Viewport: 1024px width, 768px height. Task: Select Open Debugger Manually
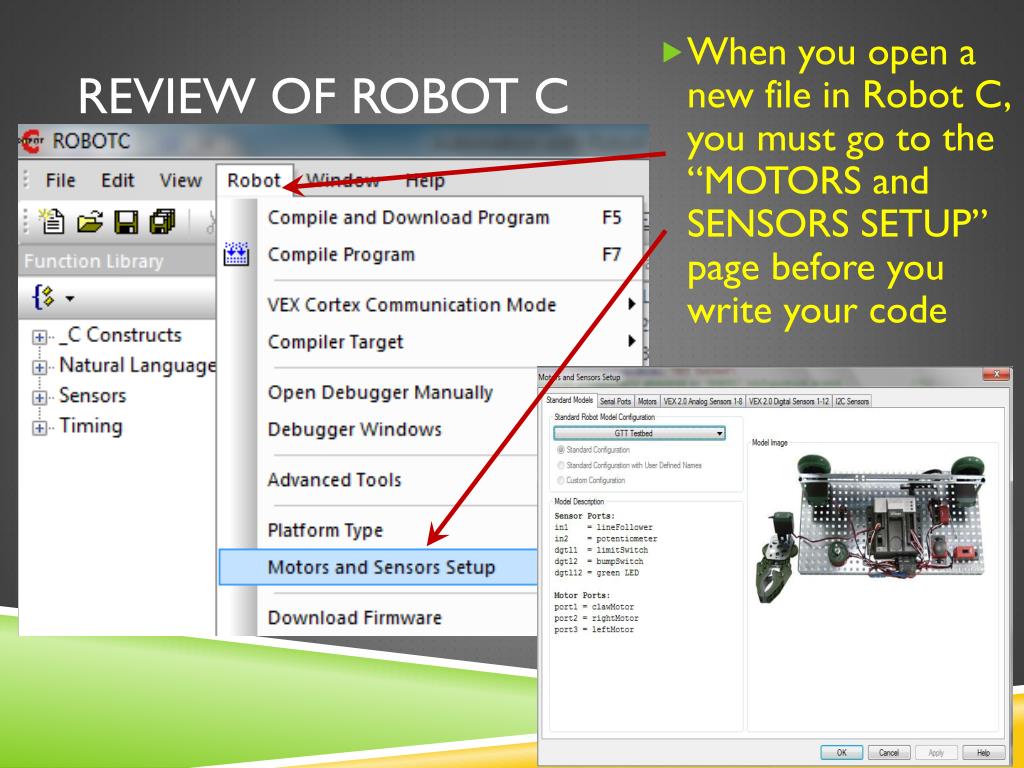pos(380,392)
